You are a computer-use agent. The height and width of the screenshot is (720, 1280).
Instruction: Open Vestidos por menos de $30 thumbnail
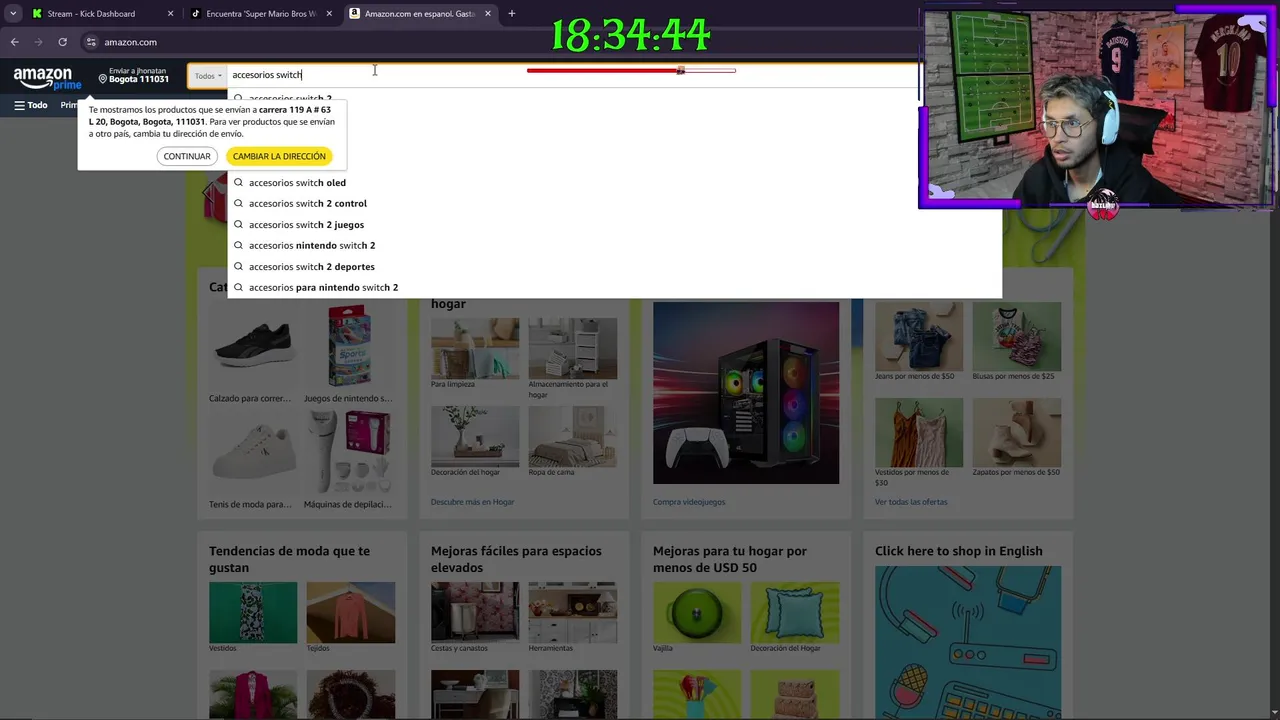point(919,432)
